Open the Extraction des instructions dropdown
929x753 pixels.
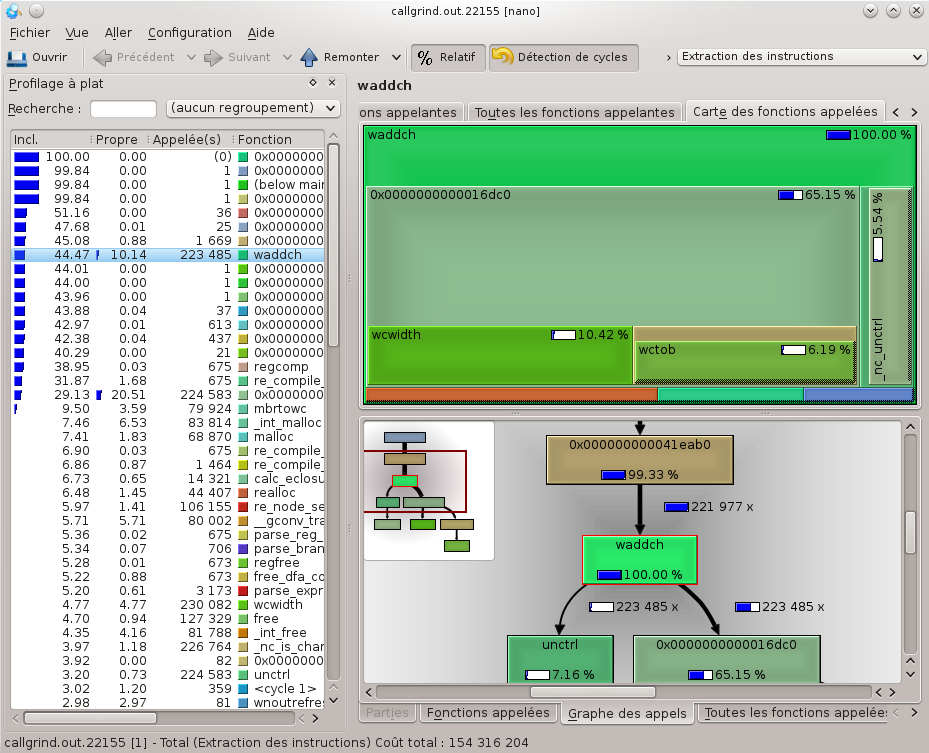(800, 57)
